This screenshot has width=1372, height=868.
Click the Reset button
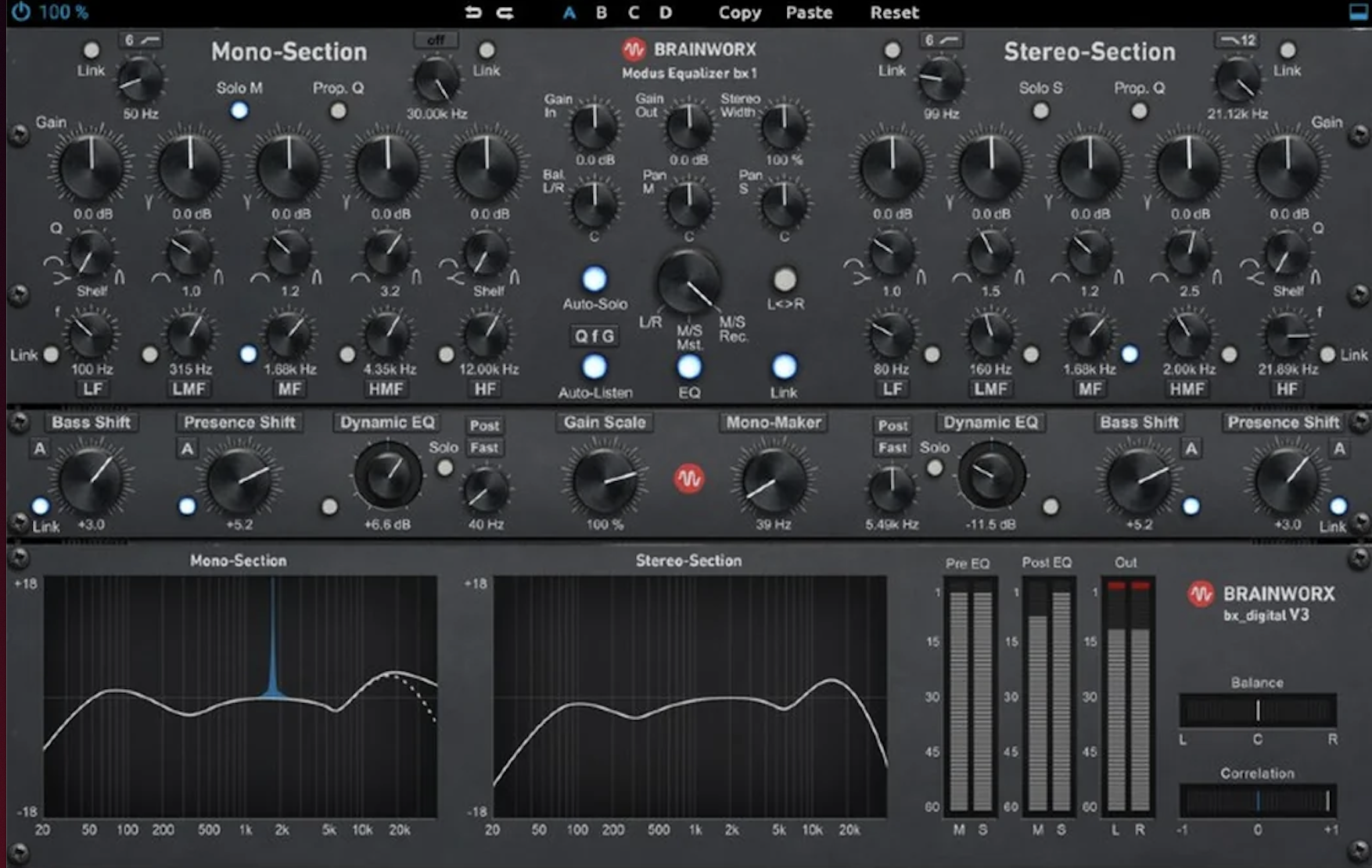[895, 13]
